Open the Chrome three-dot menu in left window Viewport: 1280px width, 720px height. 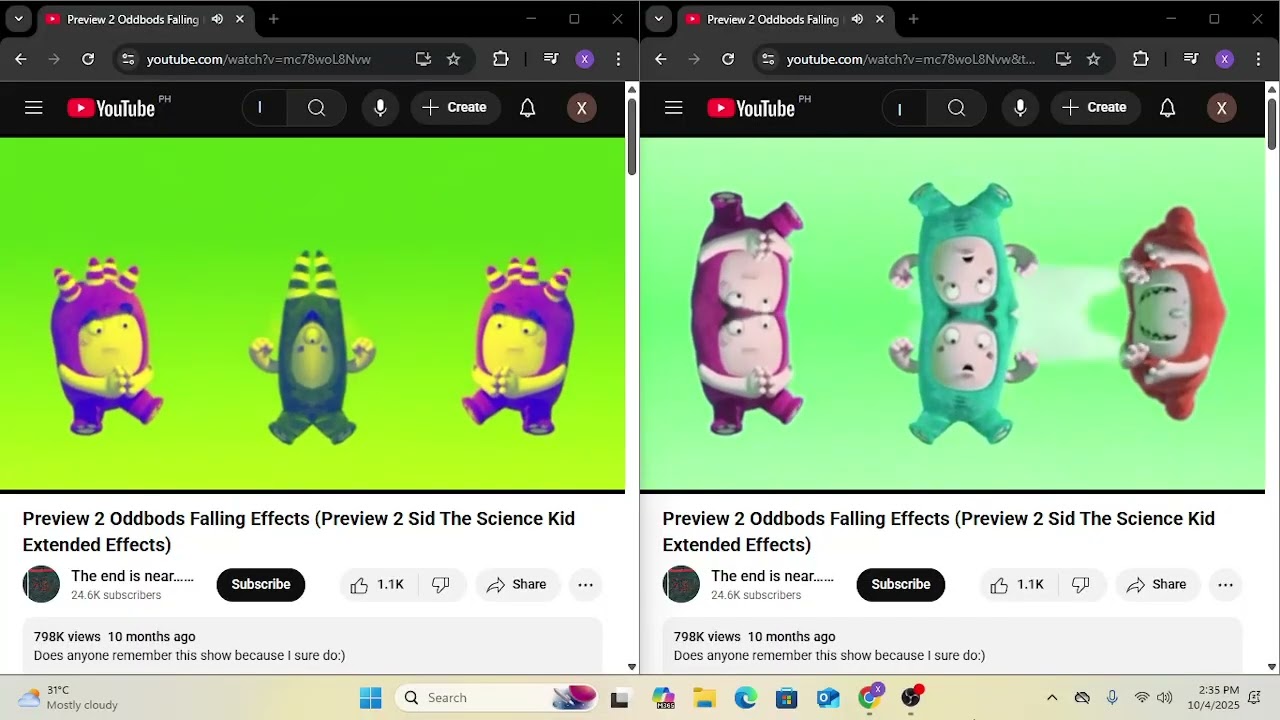[x=619, y=59]
